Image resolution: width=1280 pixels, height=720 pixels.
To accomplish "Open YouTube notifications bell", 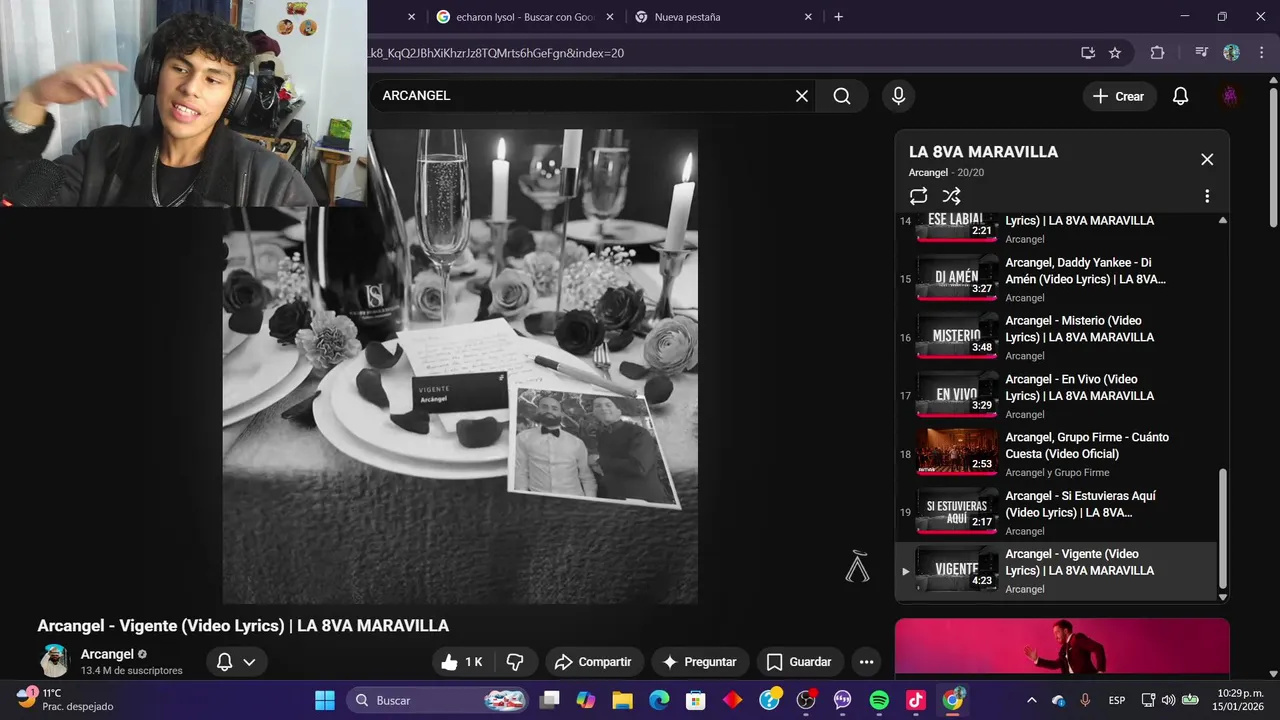I will [1180, 96].
